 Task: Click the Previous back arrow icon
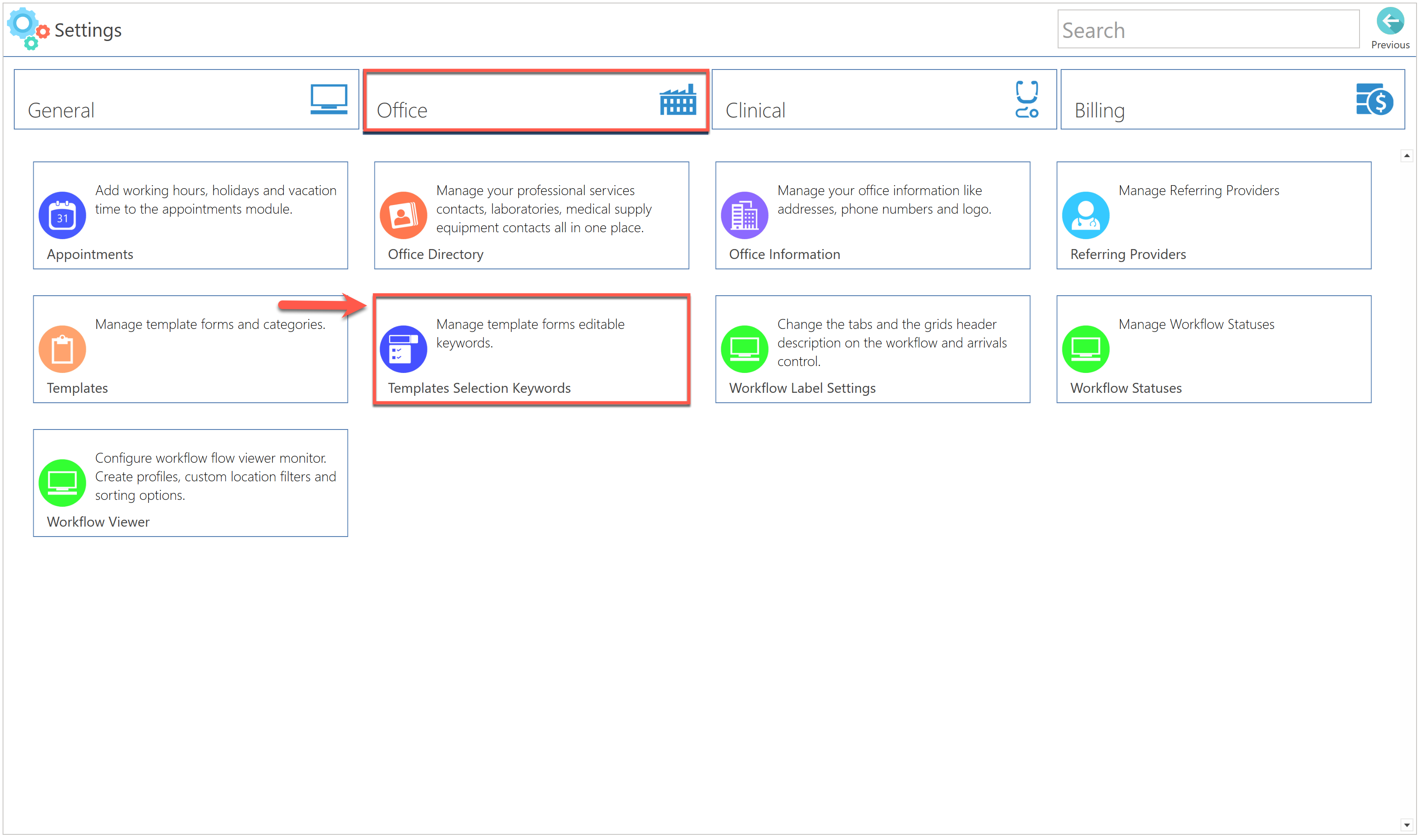click(1390, 22)
